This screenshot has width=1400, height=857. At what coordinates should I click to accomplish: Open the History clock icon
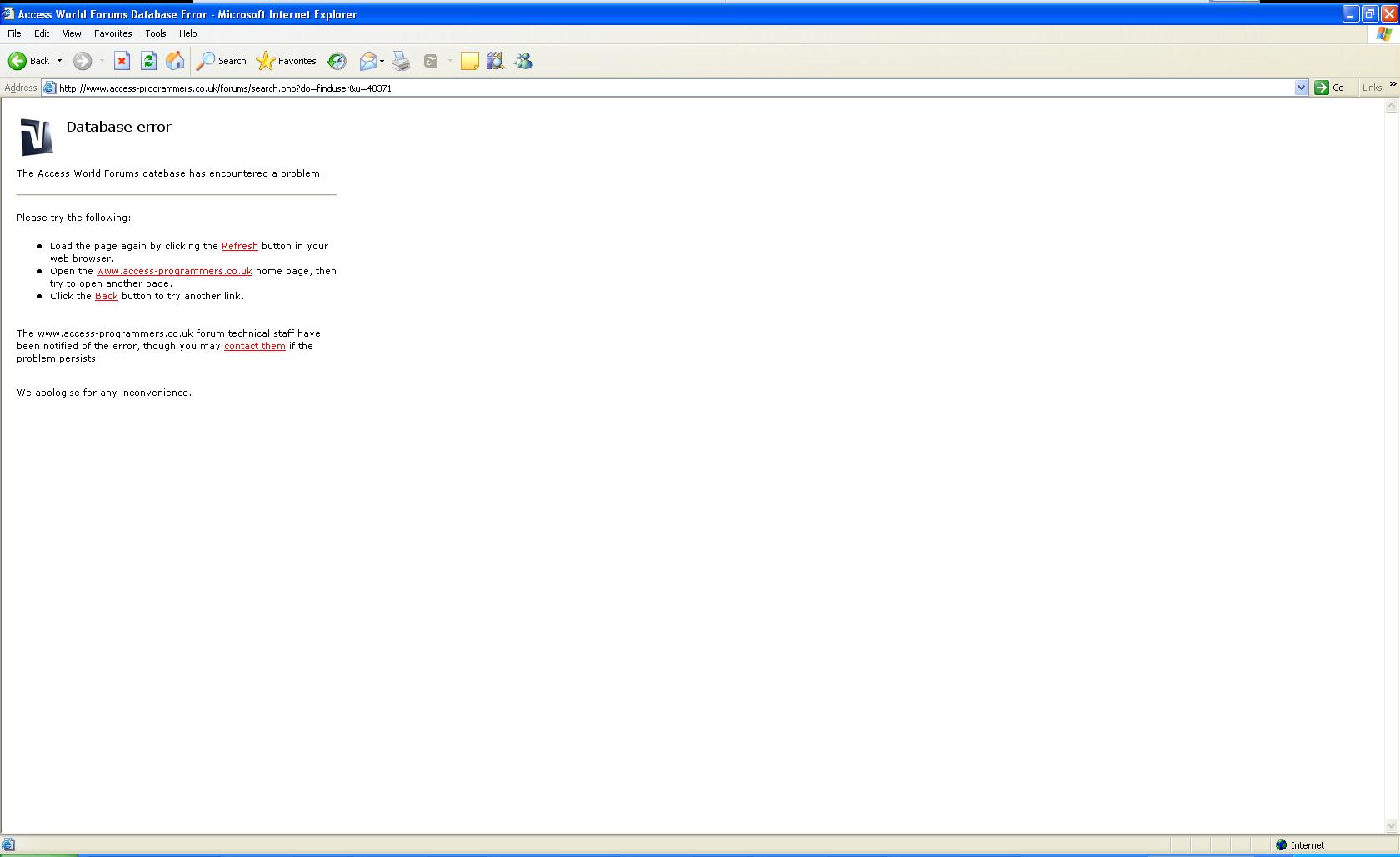[337, 61]
